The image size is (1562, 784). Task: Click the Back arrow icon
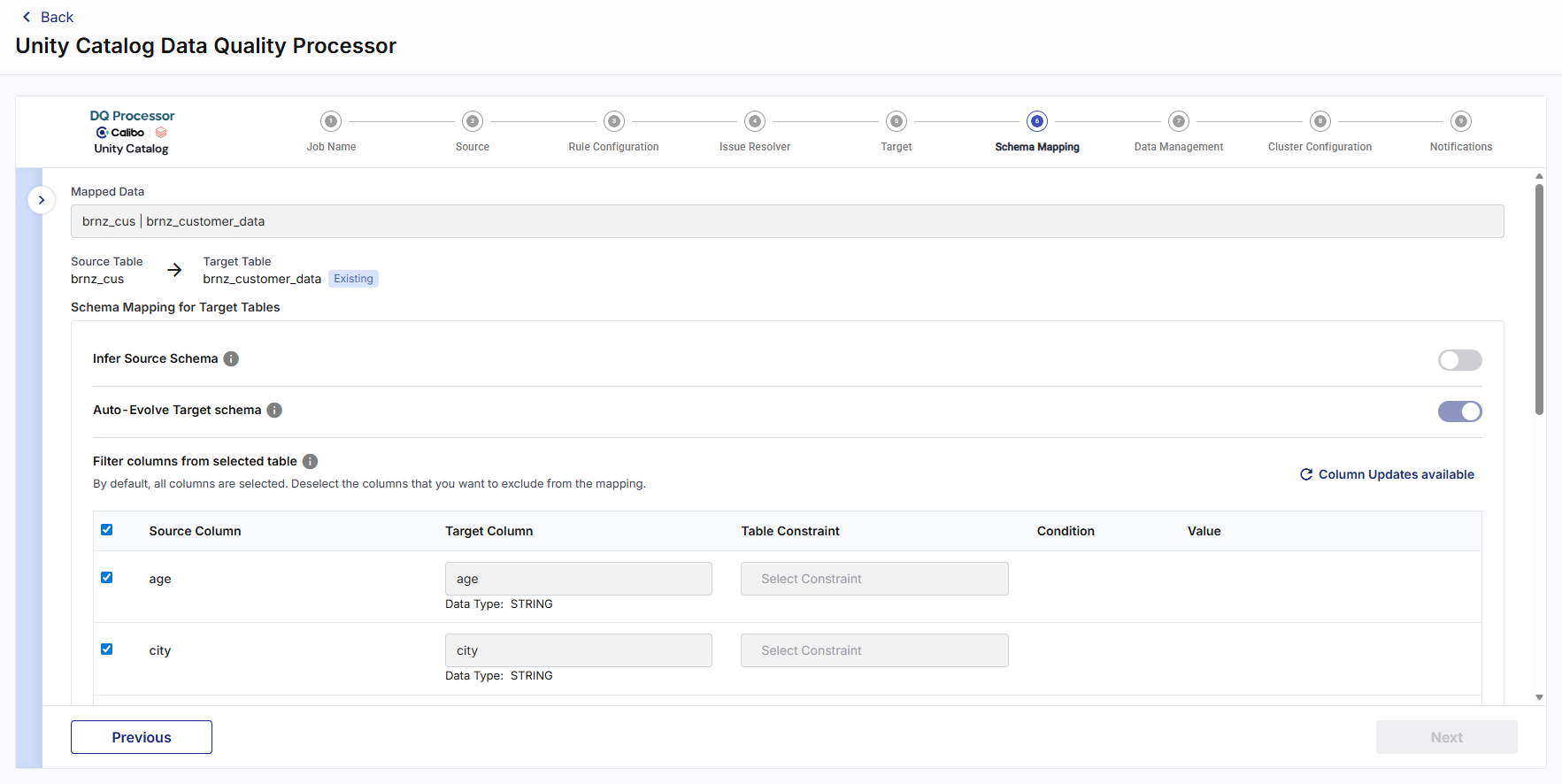pos(27,17)
